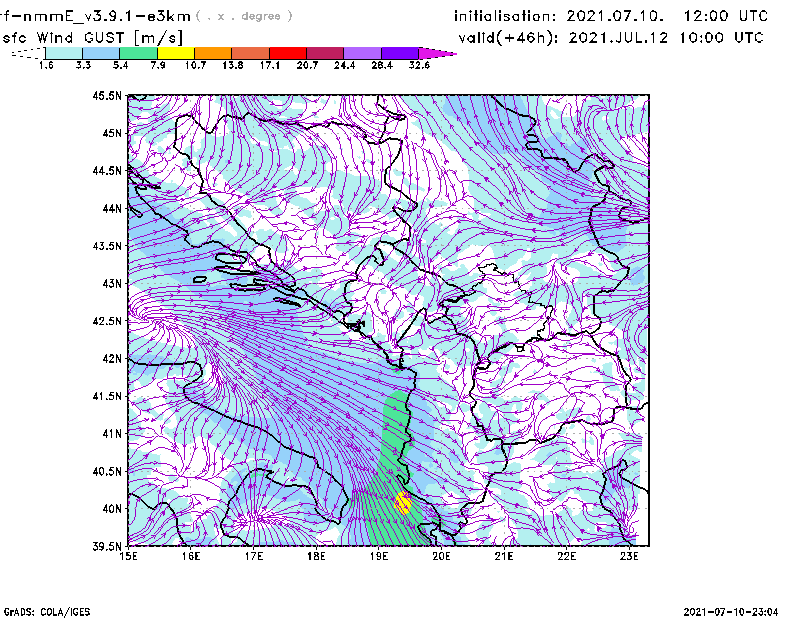Click the 41.5N latitude label

107,396
